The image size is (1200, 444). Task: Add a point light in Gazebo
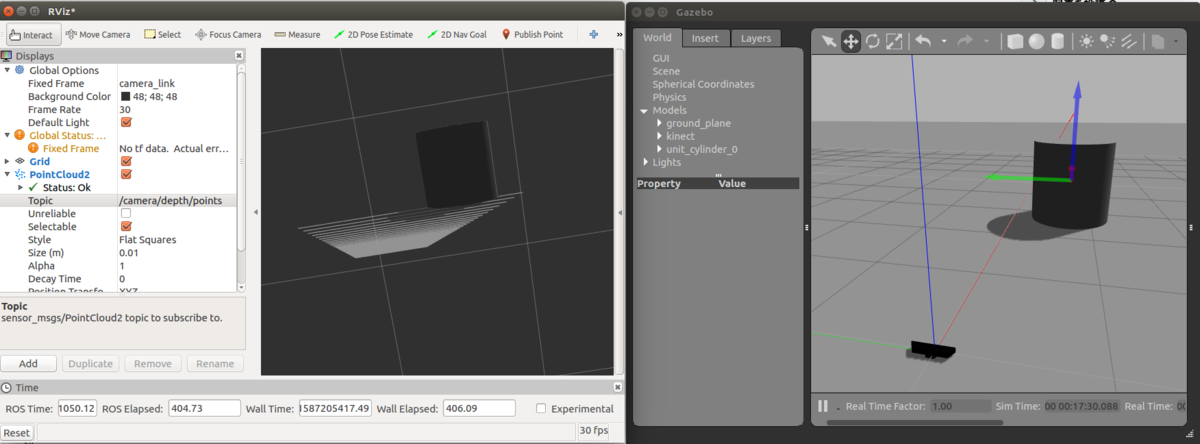(x=1087, y=41)
